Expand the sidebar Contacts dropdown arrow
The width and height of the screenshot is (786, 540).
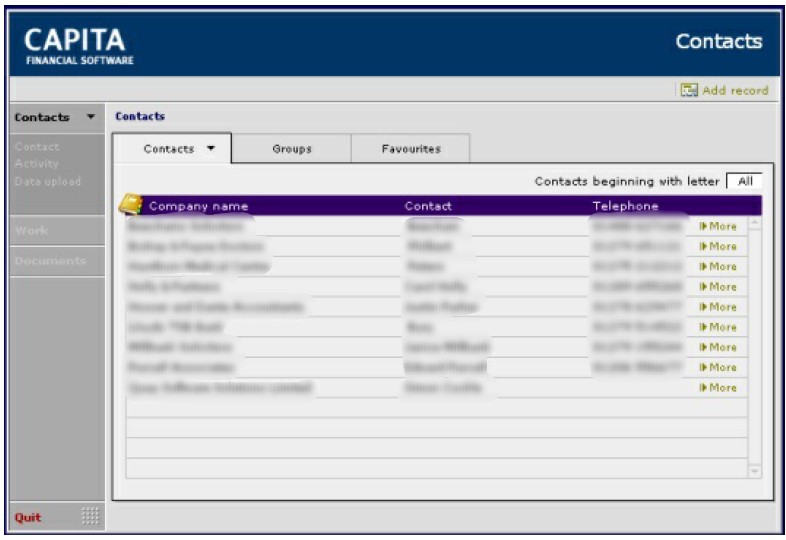[x=91, y=117]
